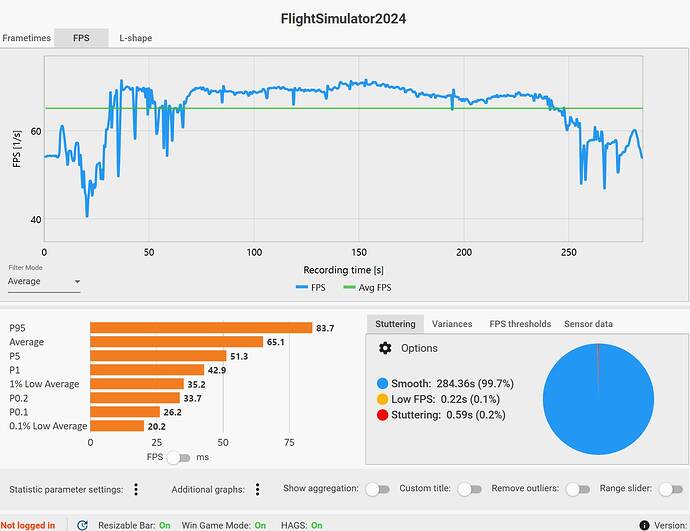The height and width of the screenshot is (531, 690).
Task: Open the Variances tab
Action: (x=452, y=324)
